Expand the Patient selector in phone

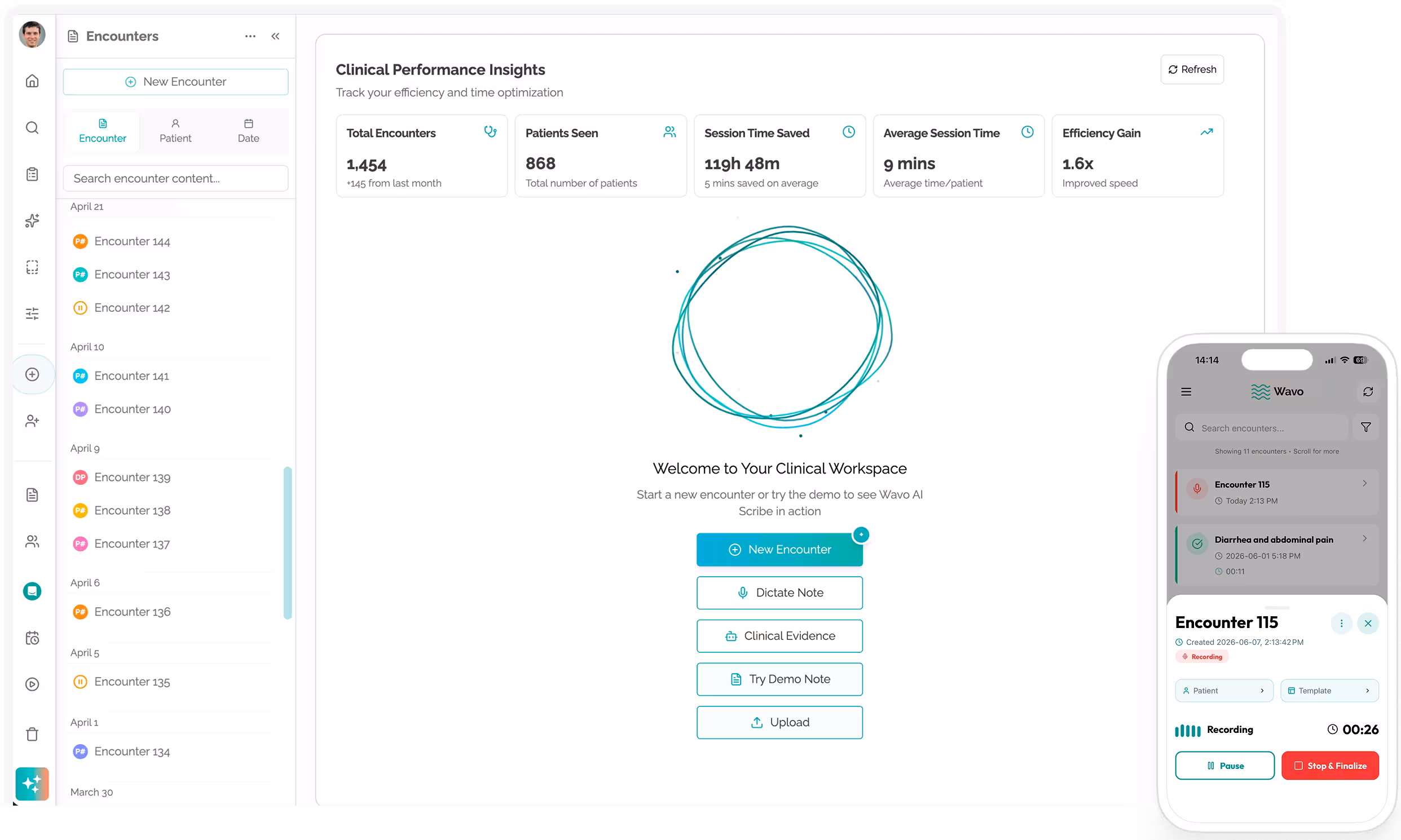1224,691
